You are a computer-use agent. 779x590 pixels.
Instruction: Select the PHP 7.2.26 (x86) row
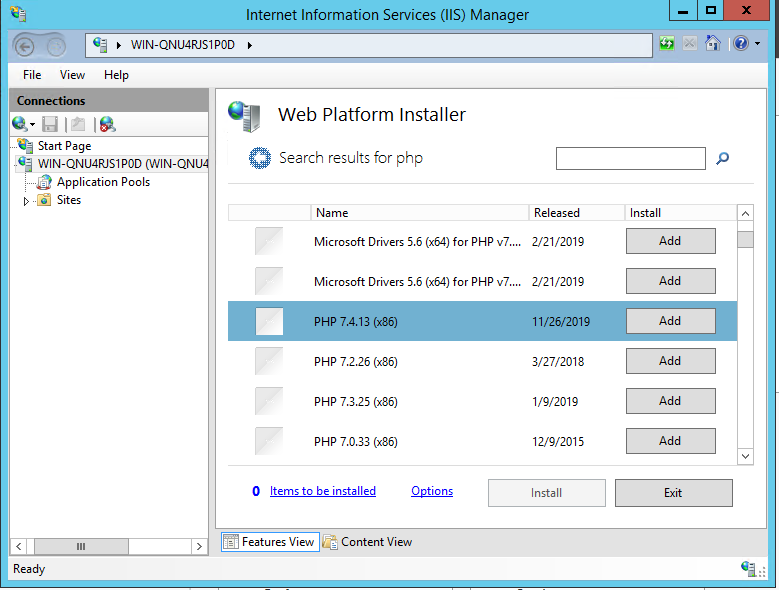pos(482,362)
